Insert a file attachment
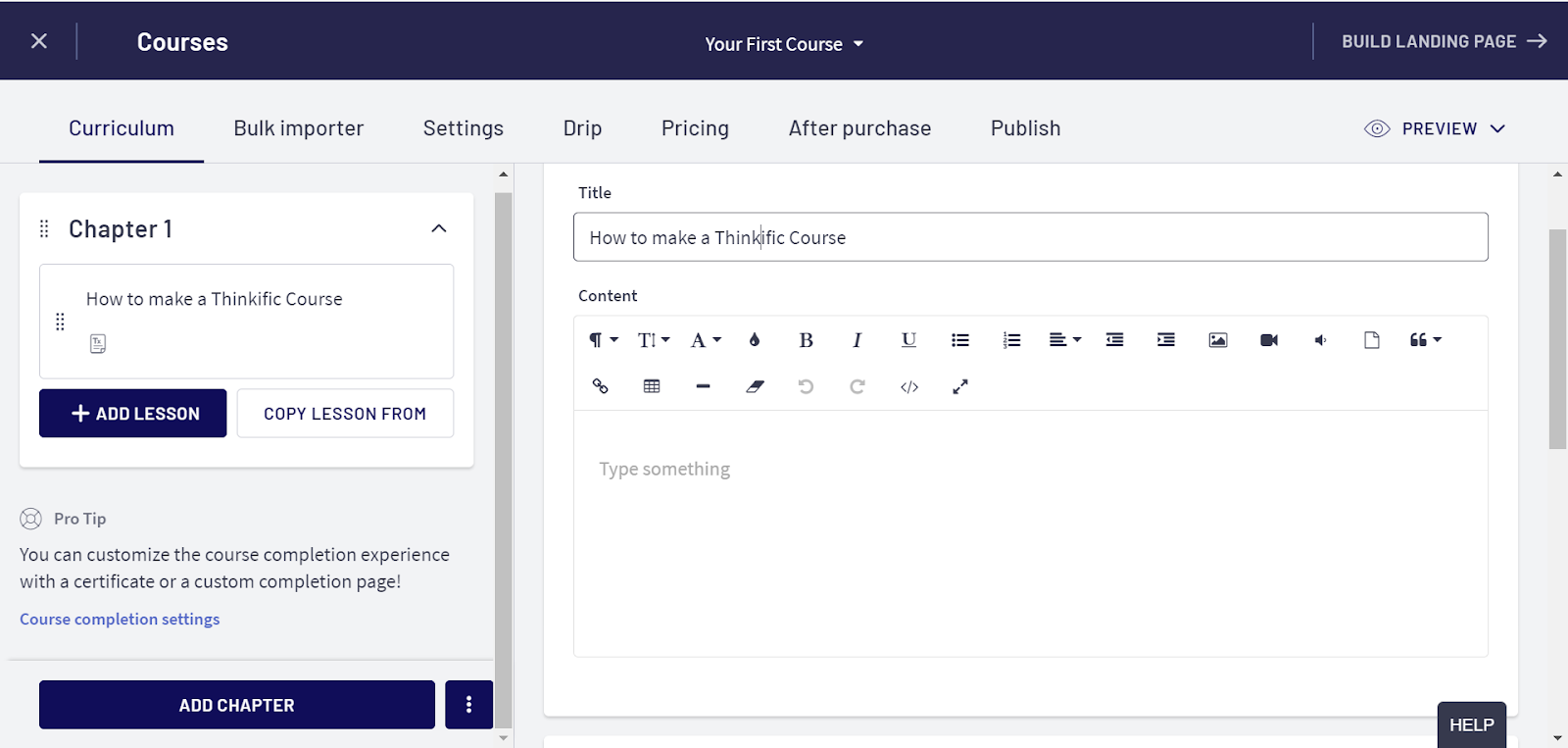Screen dimensions: 1568x748 tap(1372, 340)
